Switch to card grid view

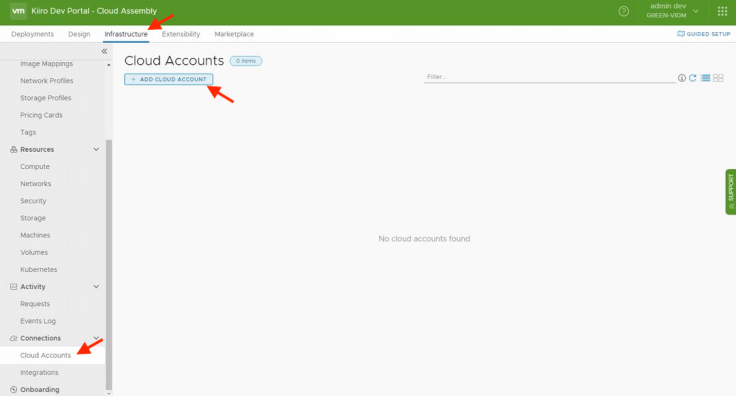(x=718, y=78)
